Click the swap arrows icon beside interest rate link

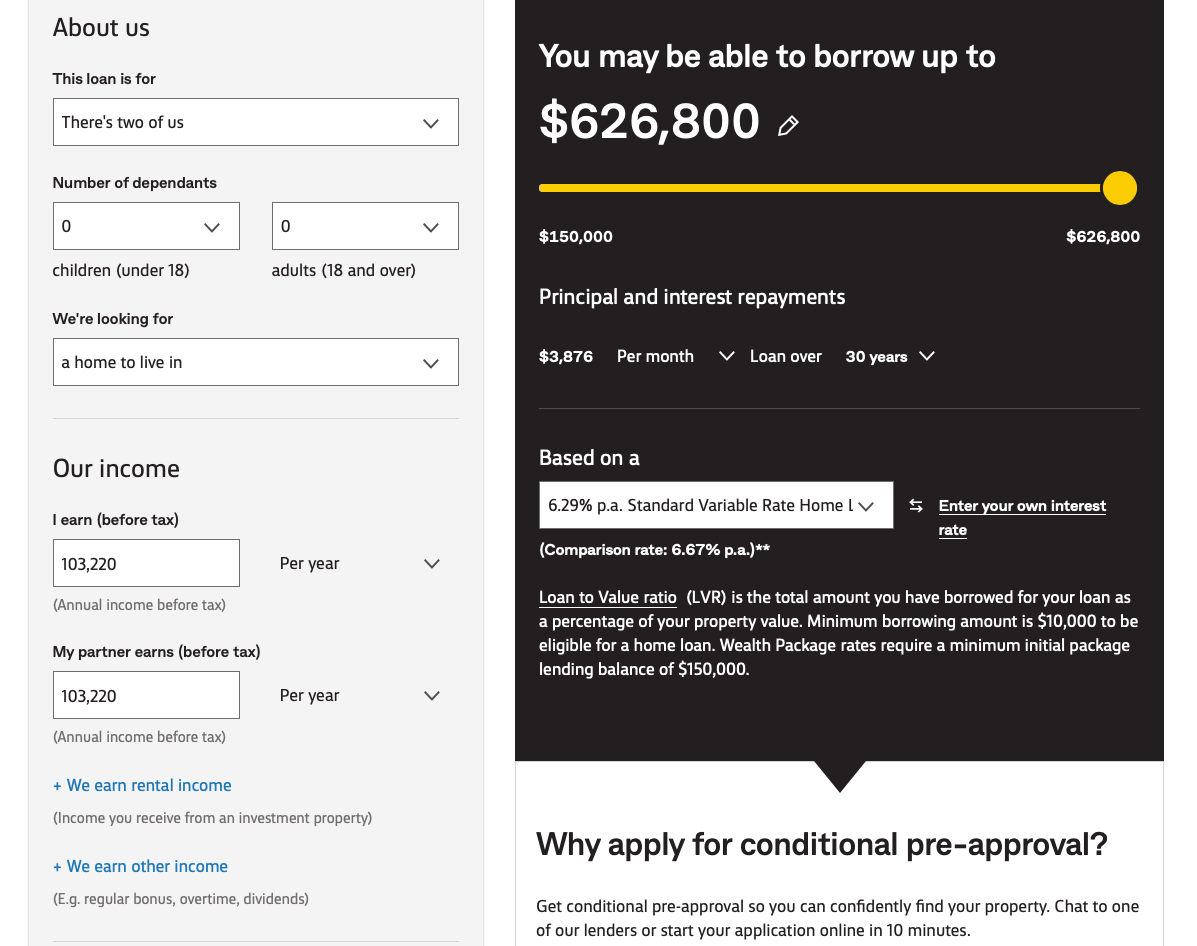[916, 506]
